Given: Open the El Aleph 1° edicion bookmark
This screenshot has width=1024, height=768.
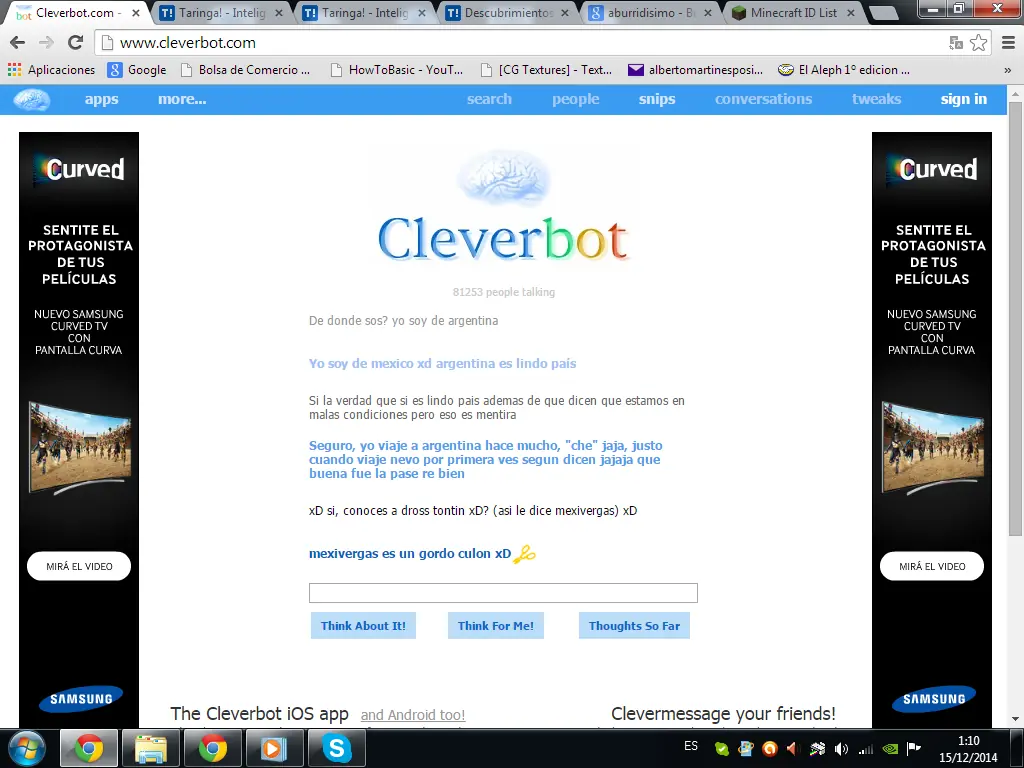Looking at the screenshot, I should [844, 70].
